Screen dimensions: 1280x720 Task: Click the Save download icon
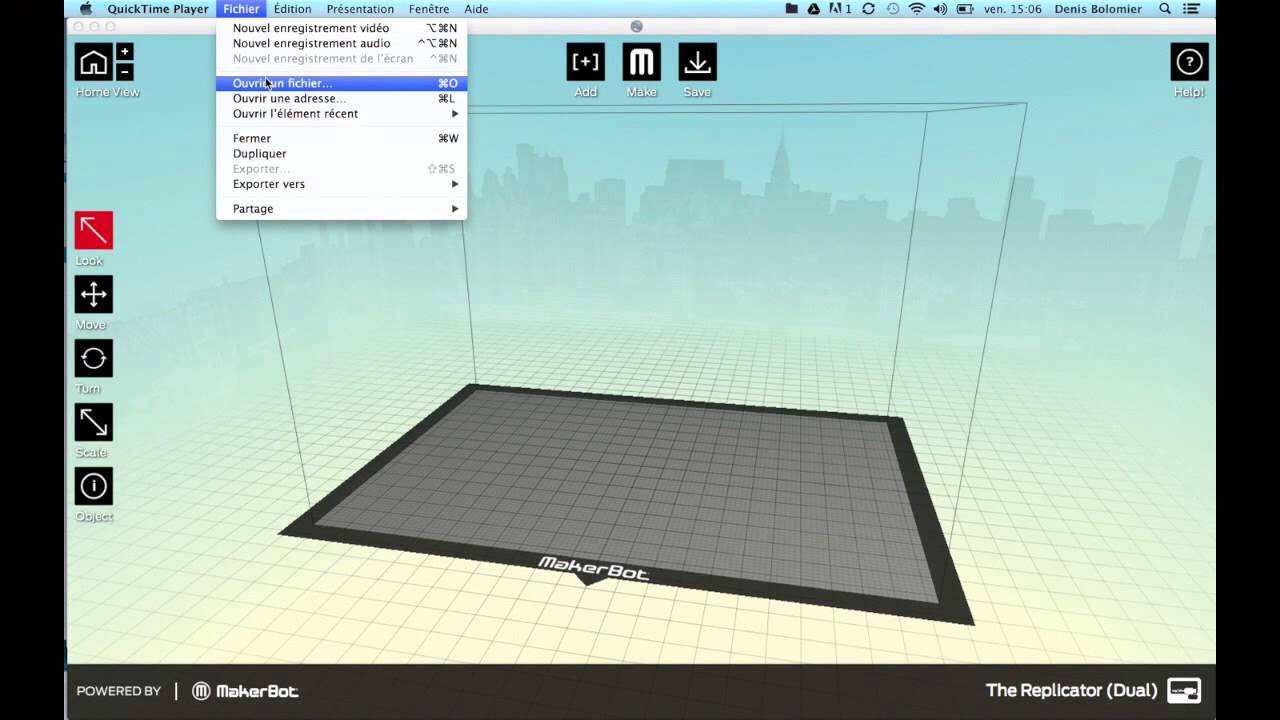(x=697, y=62)
